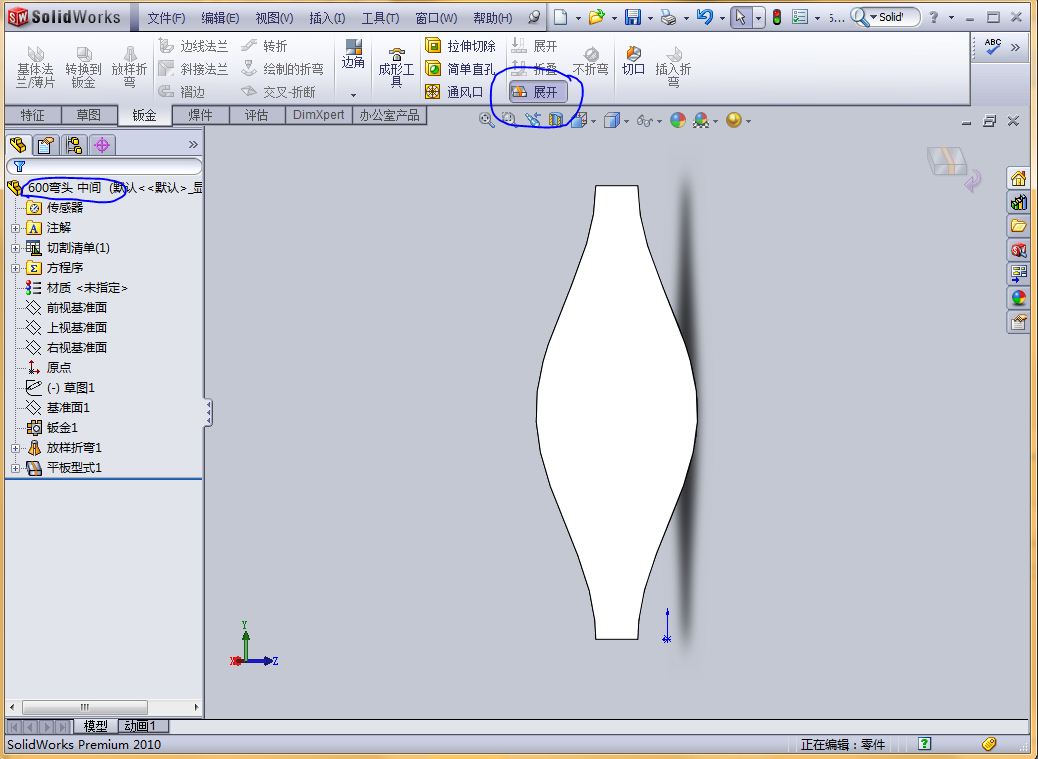Open the 工具(T) menu
The width and height of the screenshot is (1038, 759).
coord(380,18)
